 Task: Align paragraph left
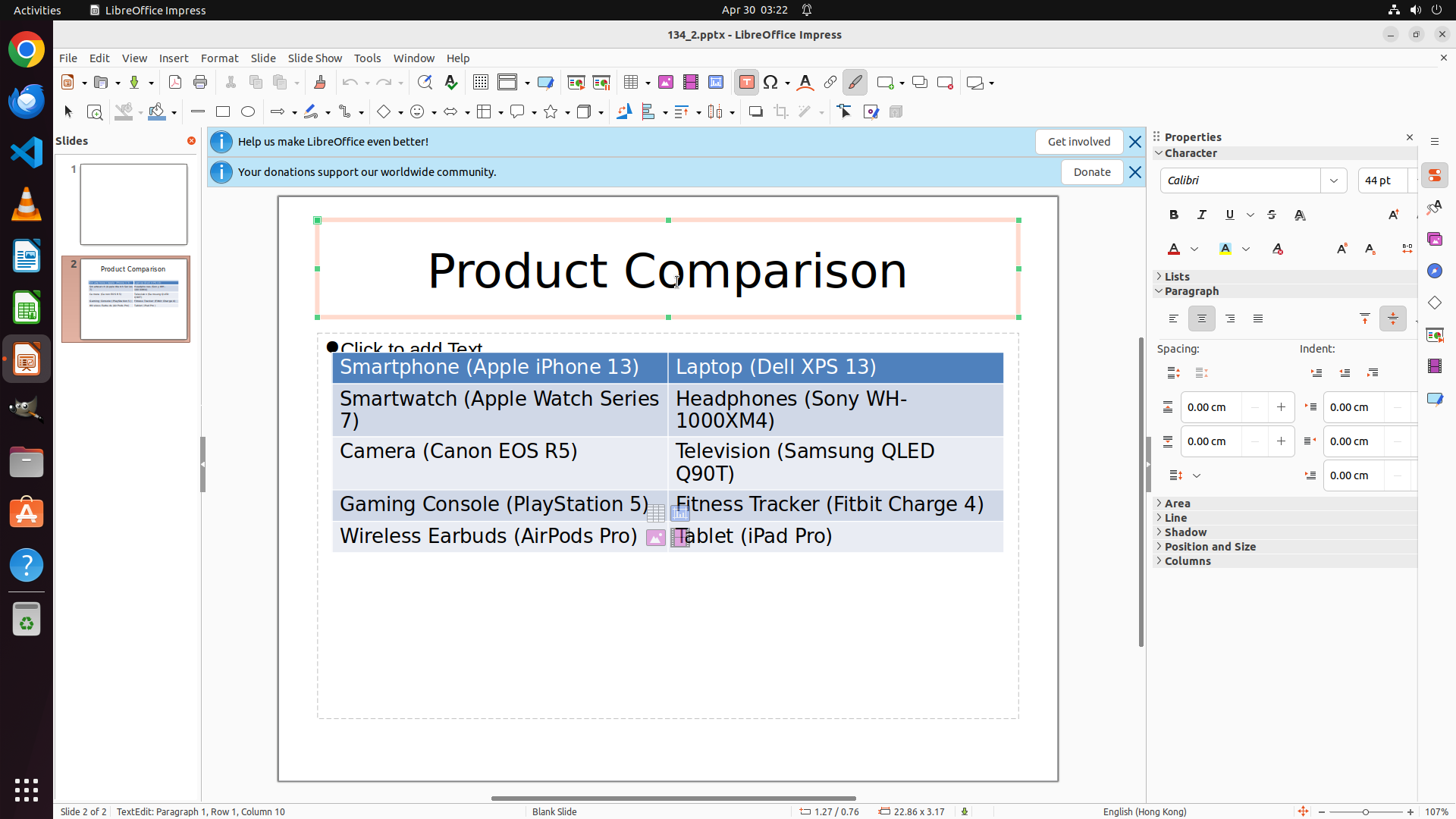tap(1174, 319)
